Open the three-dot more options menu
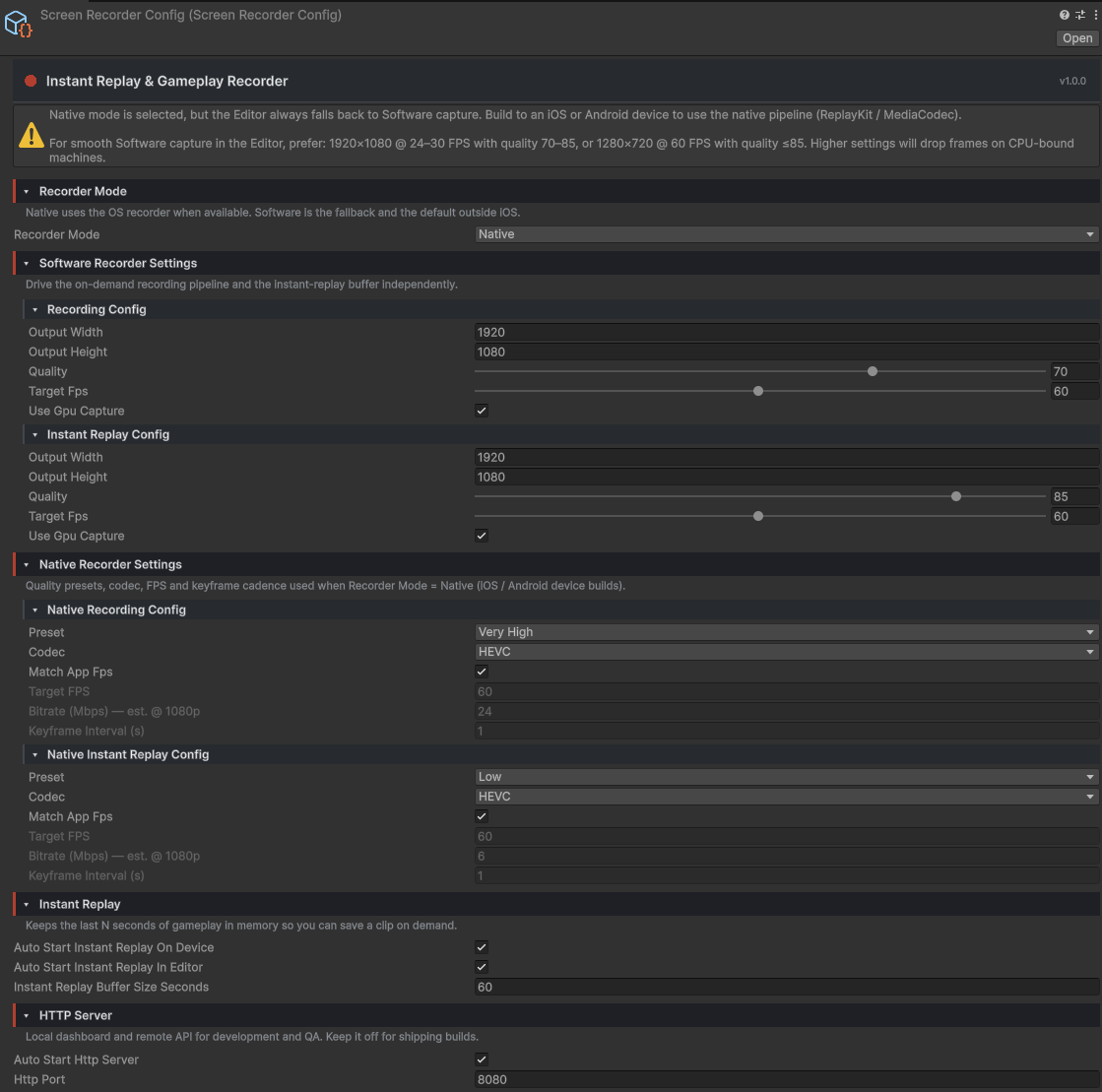Image resolution: width=1102 pixels, height=1092 pixels. point(1095,15)
